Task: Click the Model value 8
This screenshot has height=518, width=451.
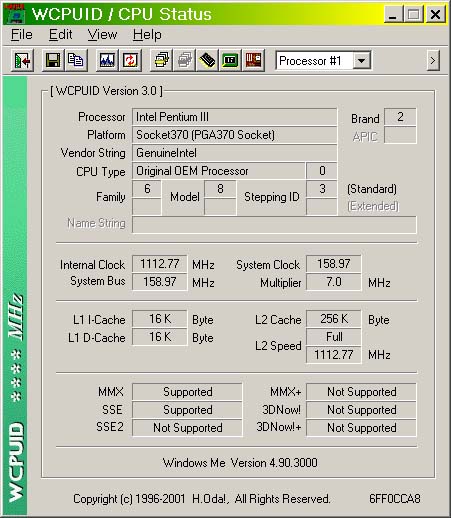Action: click(220, 189)
